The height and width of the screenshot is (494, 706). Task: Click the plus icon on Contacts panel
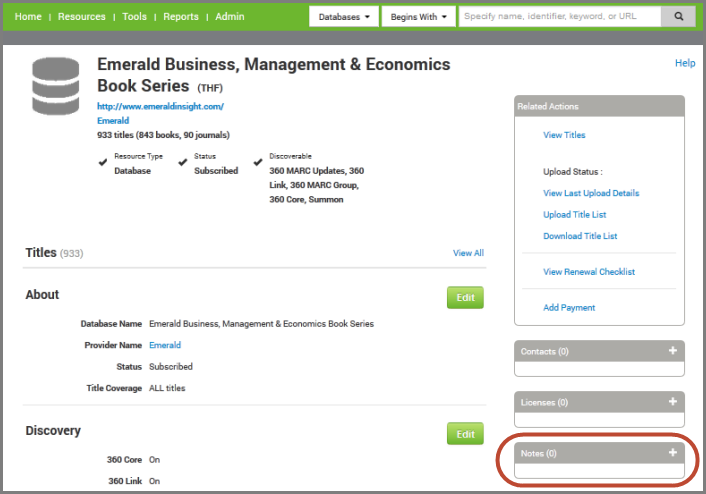click(673, 350)
